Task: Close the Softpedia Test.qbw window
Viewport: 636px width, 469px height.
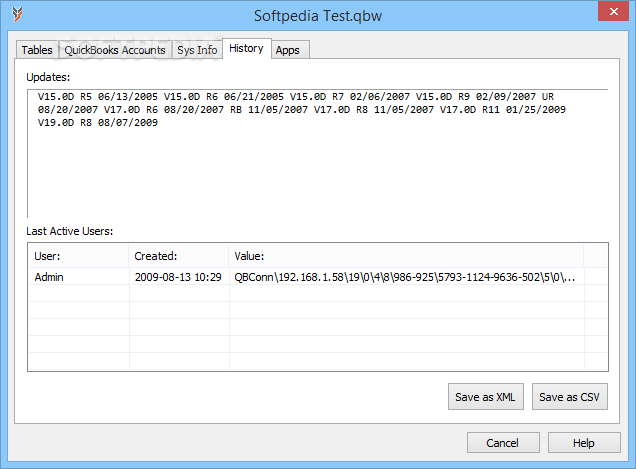Action: pyautogui.click(x=613, y=11)
